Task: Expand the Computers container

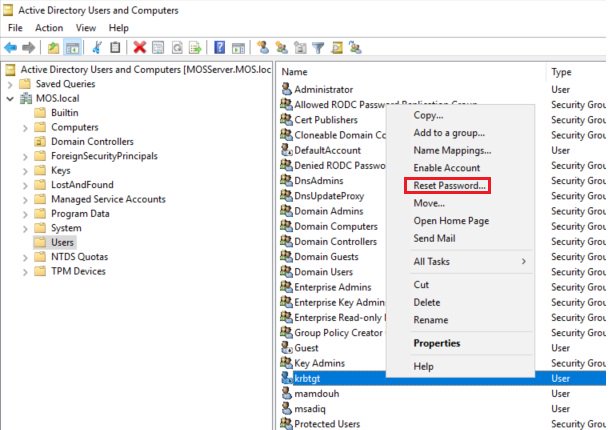Action: click(x=25, y=128)
